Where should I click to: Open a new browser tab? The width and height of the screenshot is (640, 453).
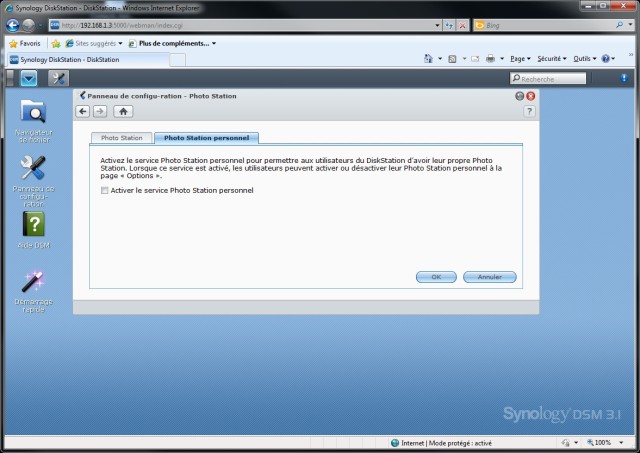pos(177,60)
